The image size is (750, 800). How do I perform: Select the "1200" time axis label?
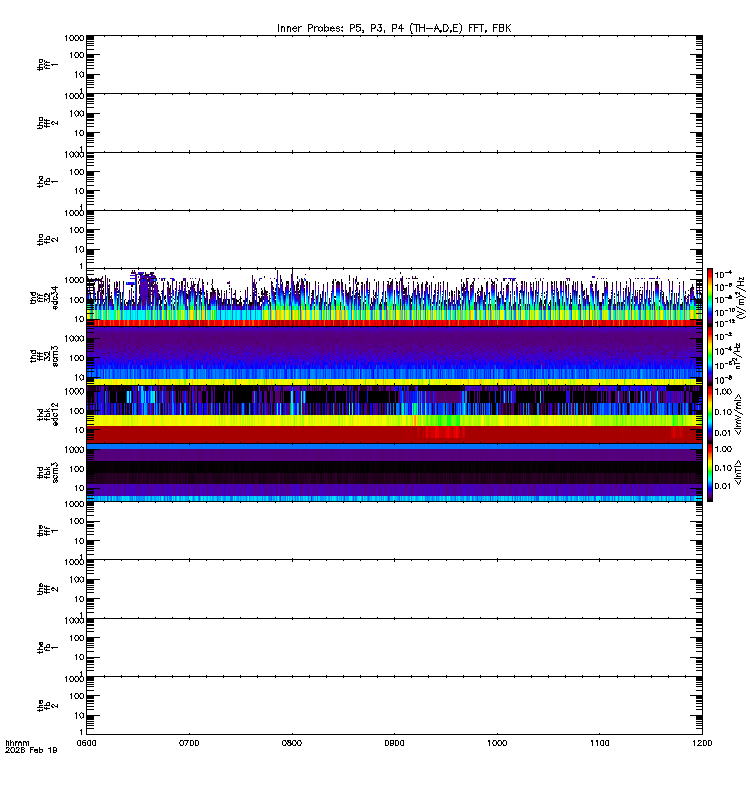(702, 743)
